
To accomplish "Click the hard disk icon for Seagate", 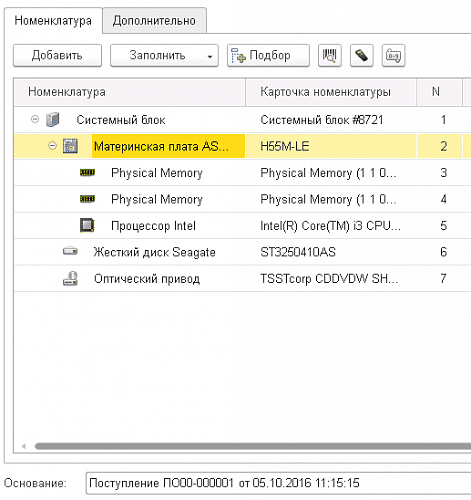I will pyautogui.click(x=70, y=251).
